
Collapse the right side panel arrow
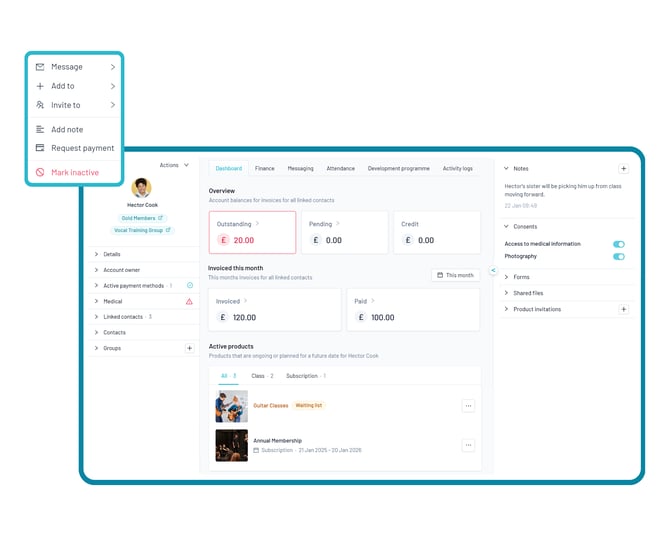coord(493,270)
